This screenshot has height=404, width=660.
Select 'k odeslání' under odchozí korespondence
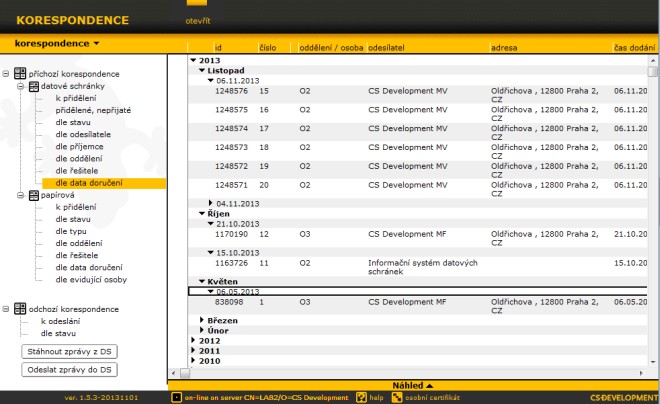pos(61,321)
